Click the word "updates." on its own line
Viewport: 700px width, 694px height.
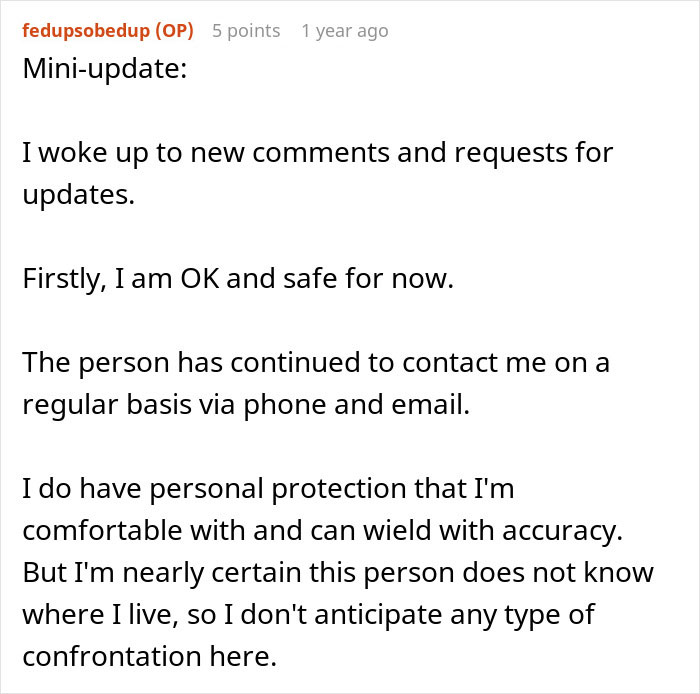tap(77, 194)
